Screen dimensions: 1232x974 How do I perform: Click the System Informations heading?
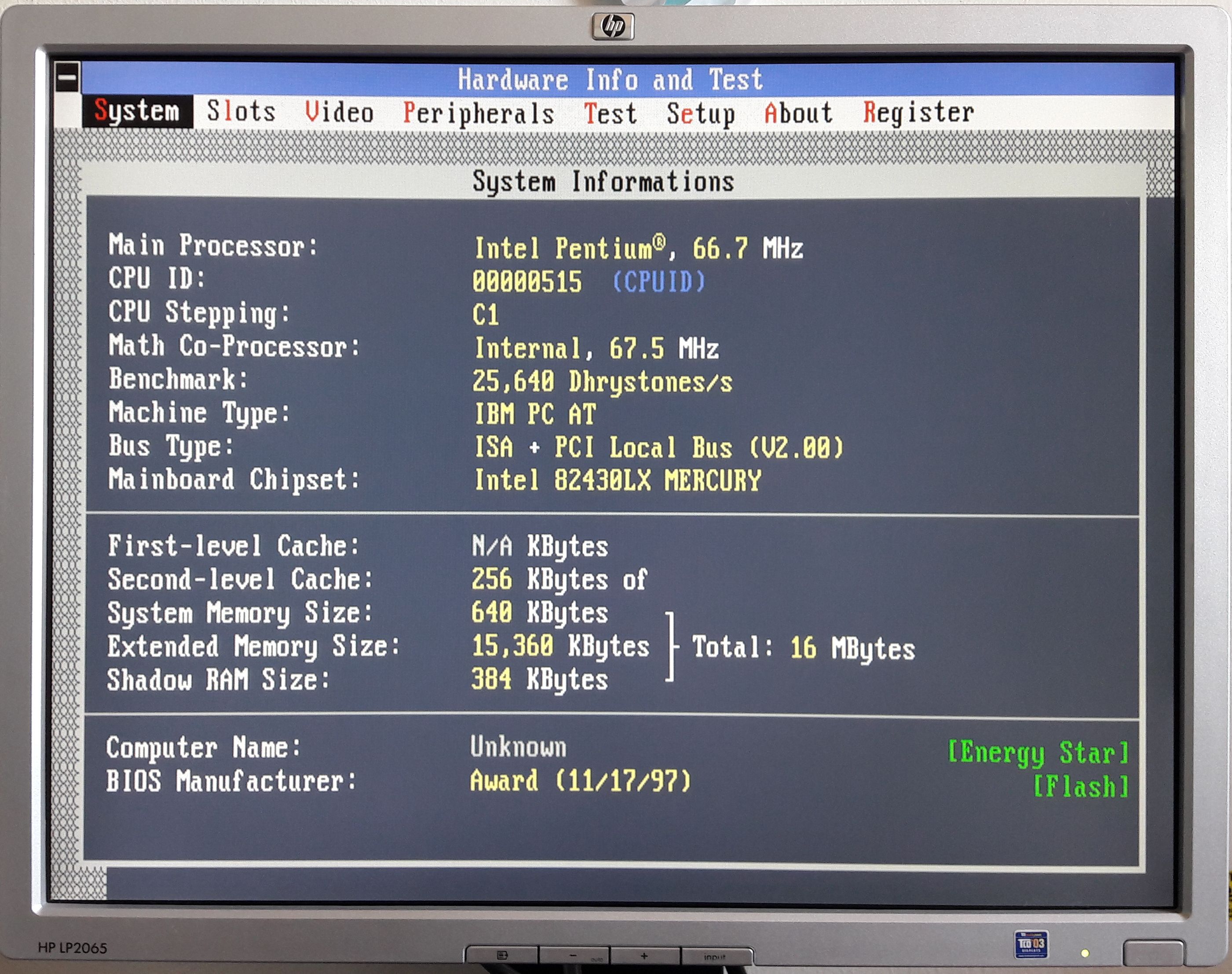click(603, 182)
